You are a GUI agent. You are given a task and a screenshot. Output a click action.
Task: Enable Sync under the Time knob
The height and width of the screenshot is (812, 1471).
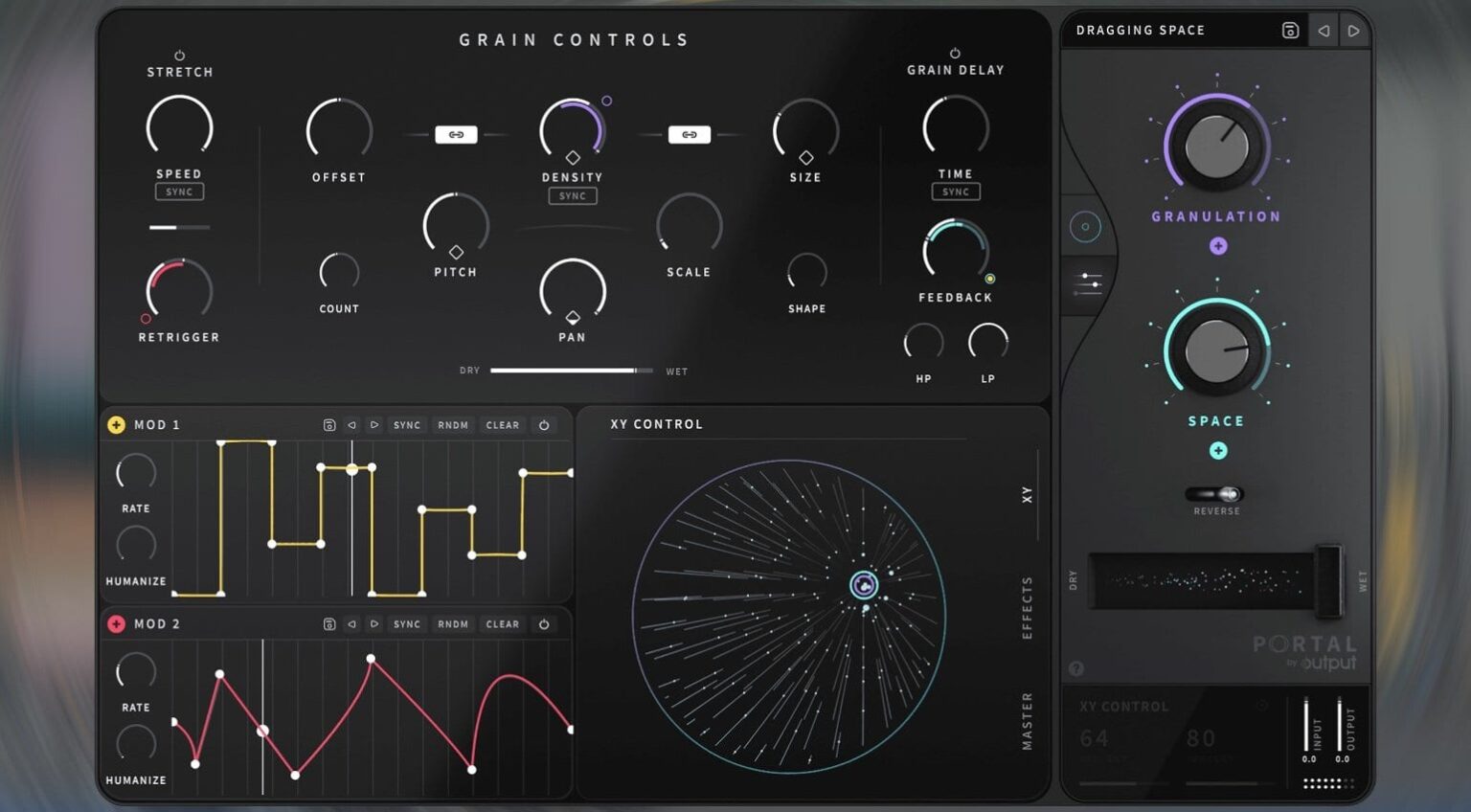[x=955, y=192]
